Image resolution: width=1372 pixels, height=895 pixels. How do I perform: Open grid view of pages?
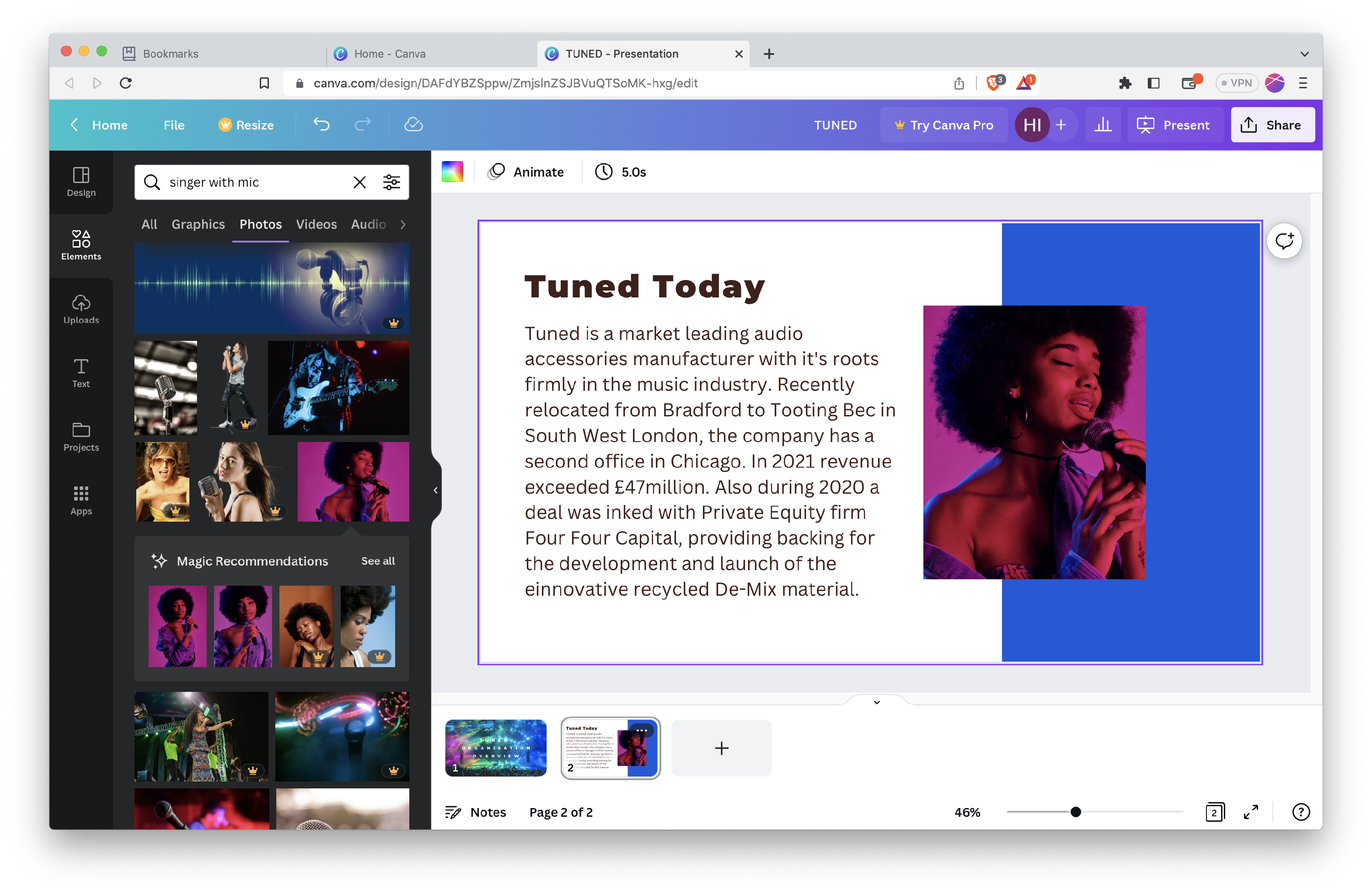click(x=1214, y=812)
